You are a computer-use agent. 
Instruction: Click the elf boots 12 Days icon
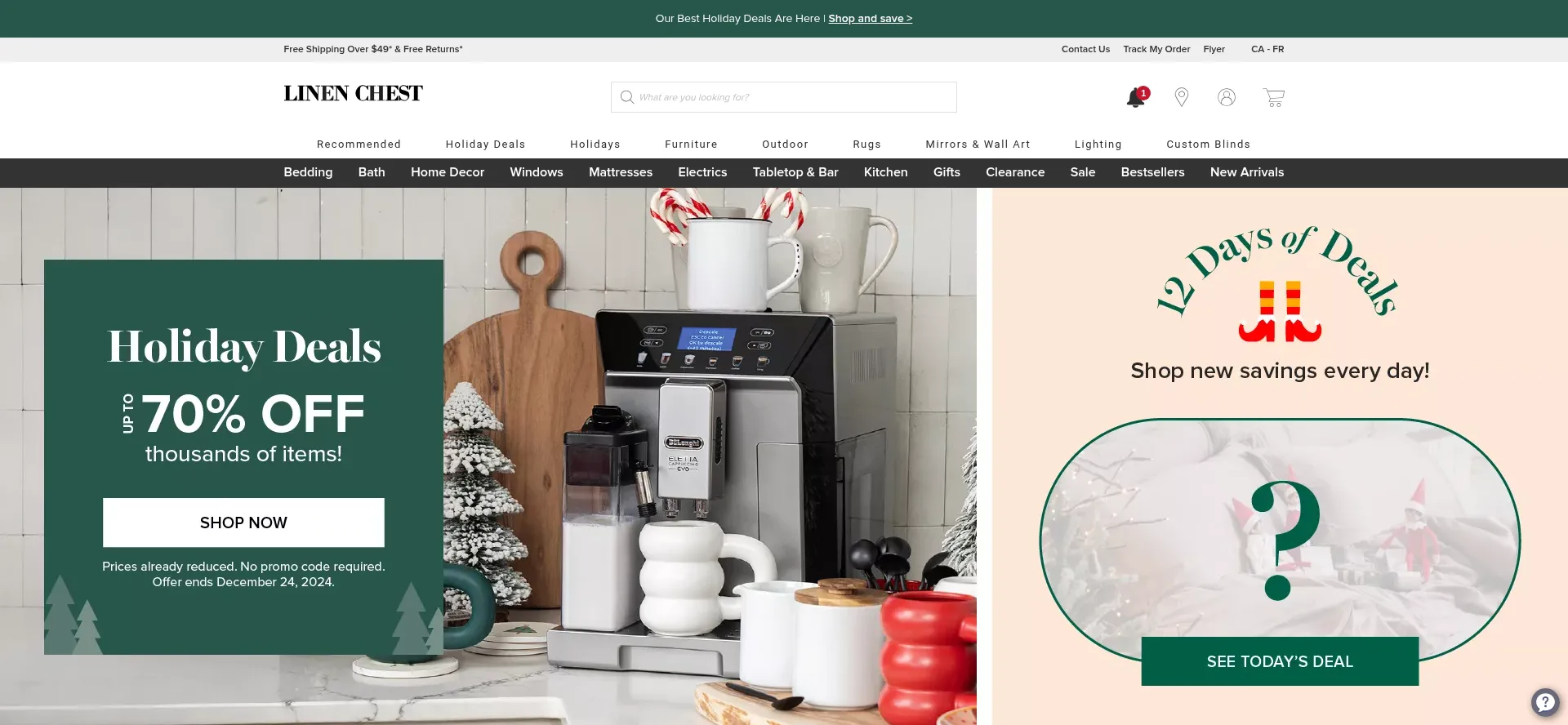(x=1279, y=311)
